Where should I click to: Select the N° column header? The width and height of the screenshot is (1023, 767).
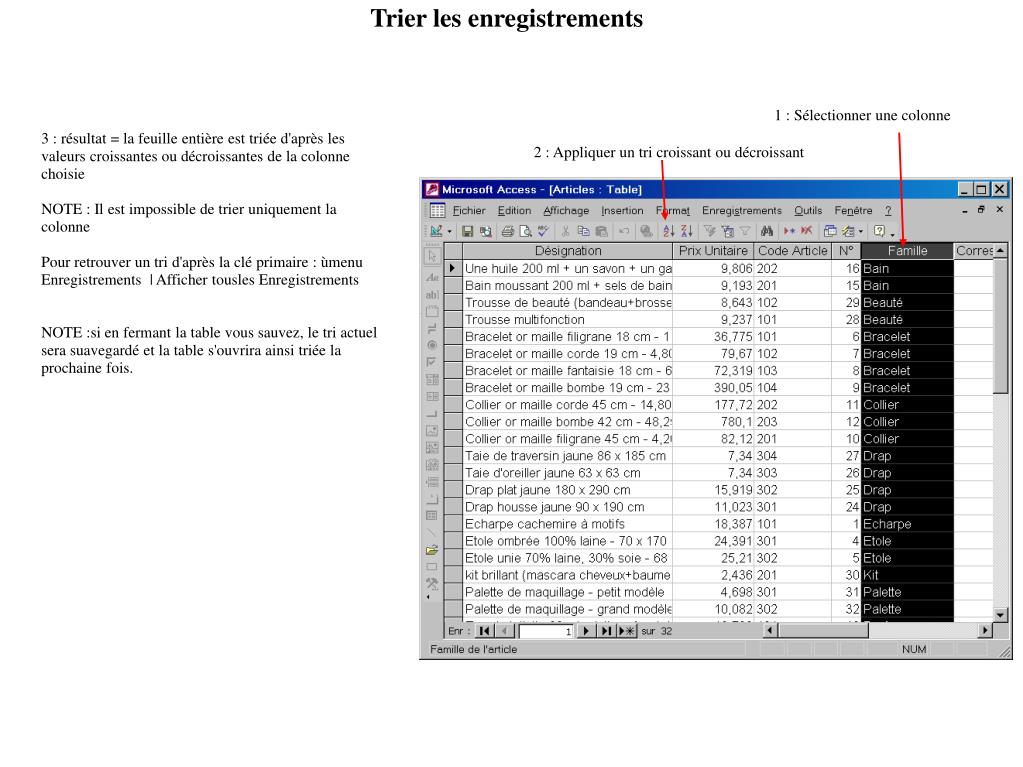tap(846, 251)
